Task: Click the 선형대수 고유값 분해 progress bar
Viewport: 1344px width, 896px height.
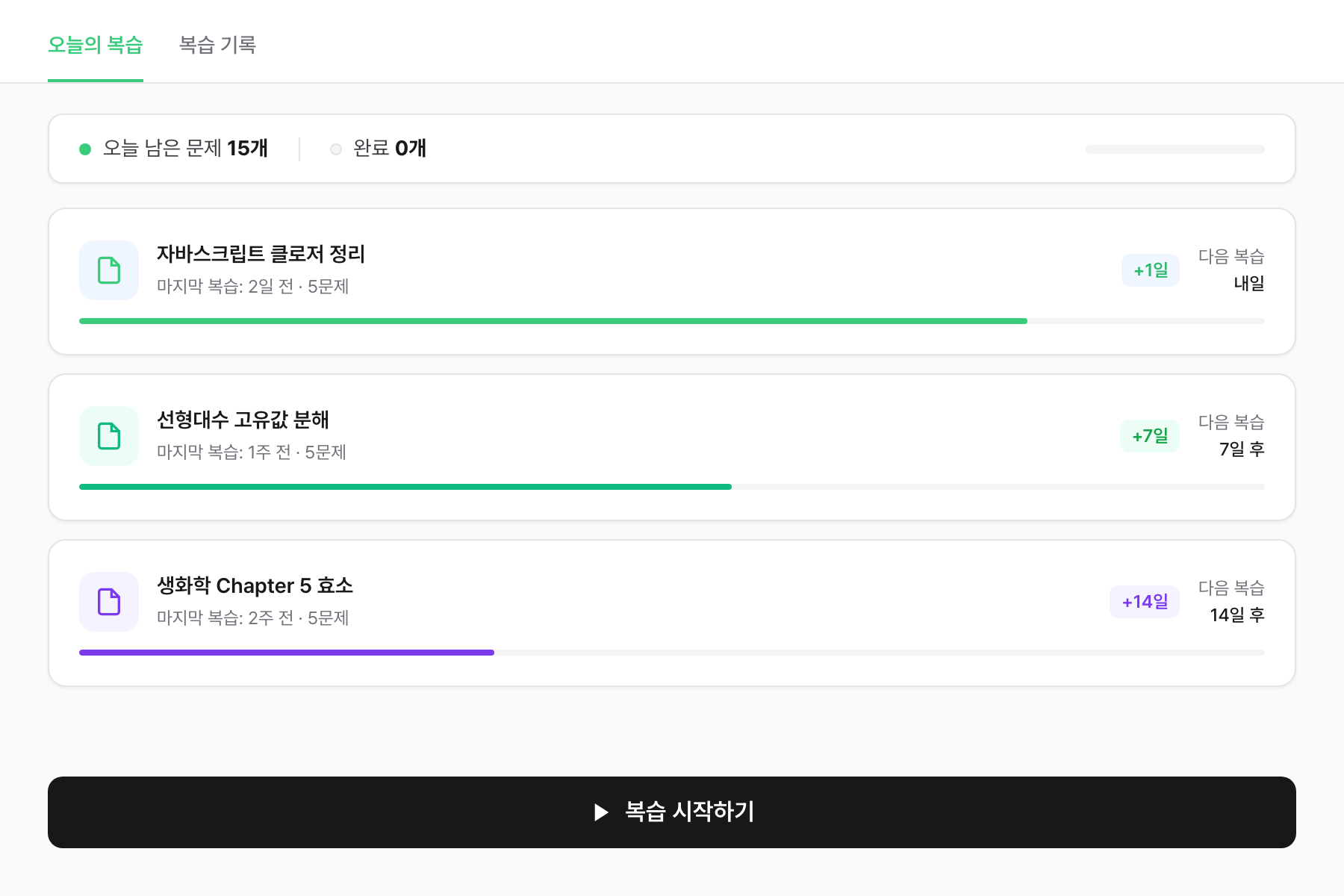Action: 405,487
